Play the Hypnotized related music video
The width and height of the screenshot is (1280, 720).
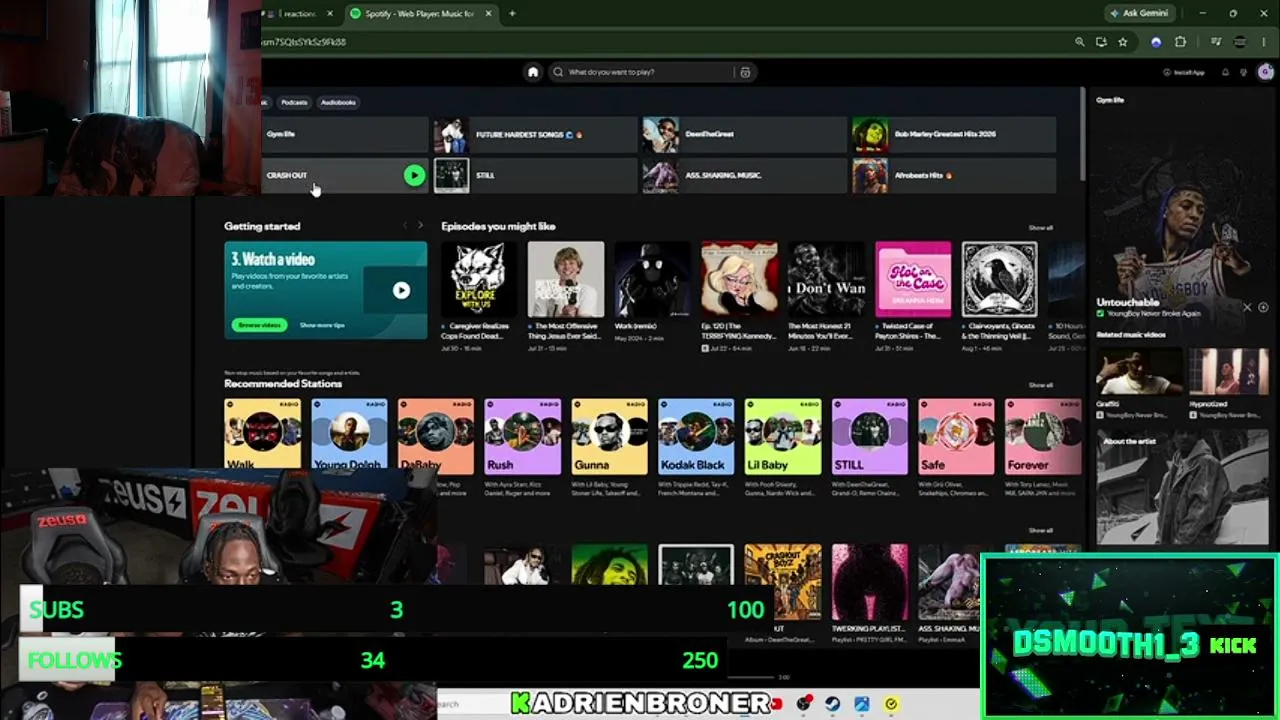pyautogui.click(x=1229, y=372)
